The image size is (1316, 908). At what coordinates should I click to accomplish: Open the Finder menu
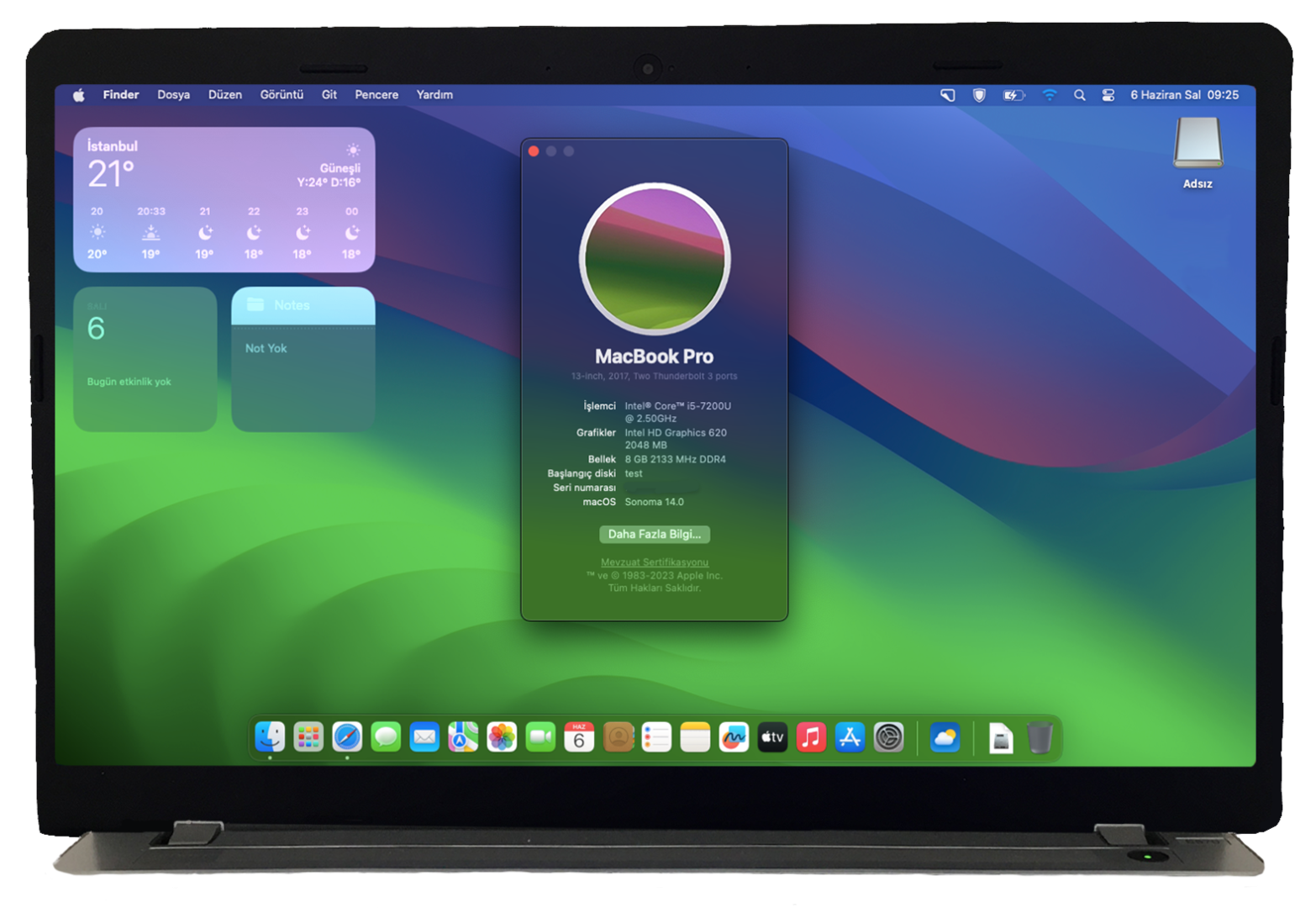[x=121, y=95]
